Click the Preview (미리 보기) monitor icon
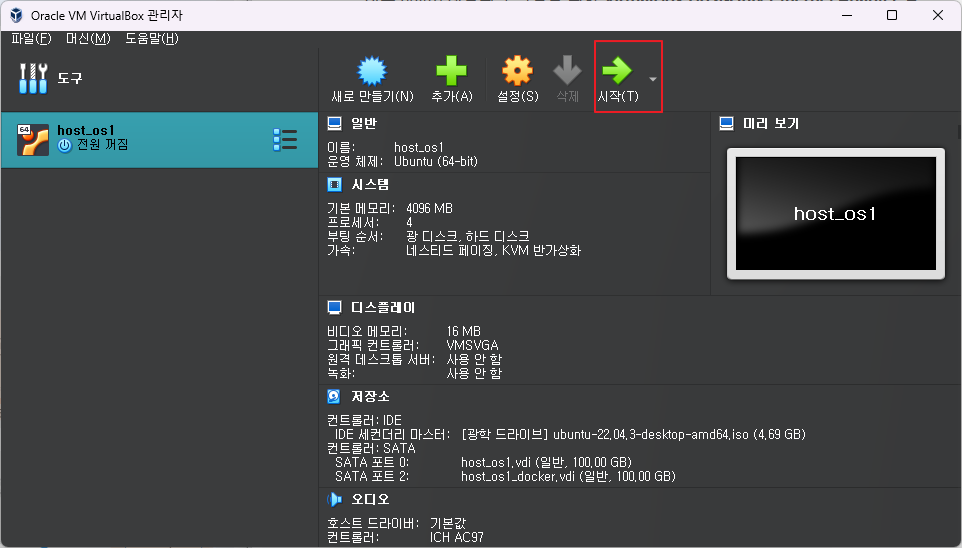Image resolution: width=962 pixels, height=548 pixels. (x=726, y=123)
